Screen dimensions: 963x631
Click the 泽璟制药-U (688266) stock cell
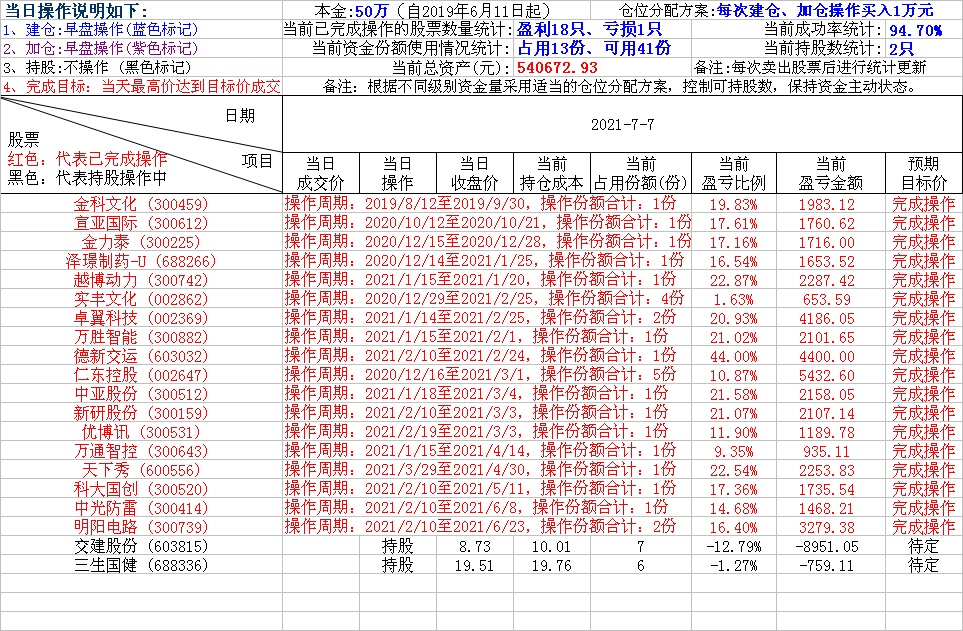[x=141, y=261]
